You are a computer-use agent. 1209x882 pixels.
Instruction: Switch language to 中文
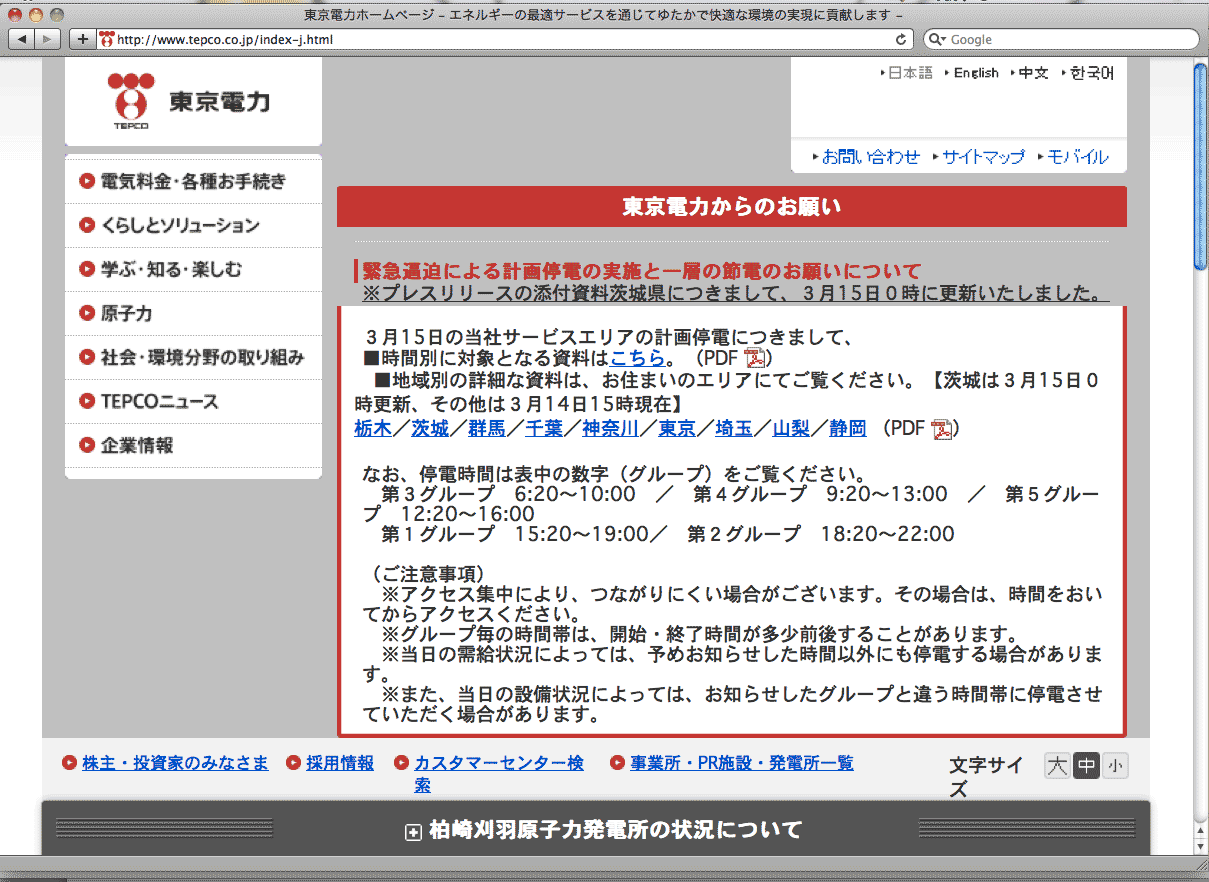point(1033,73)
